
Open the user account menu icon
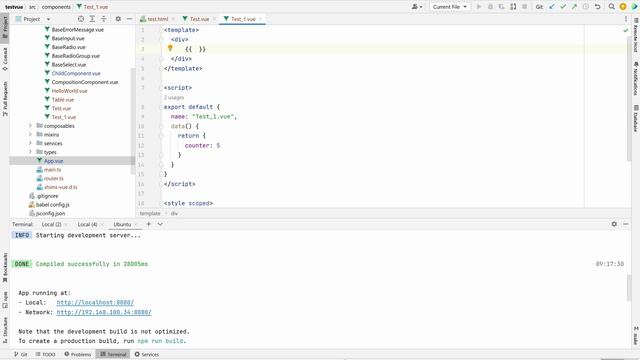417,7
